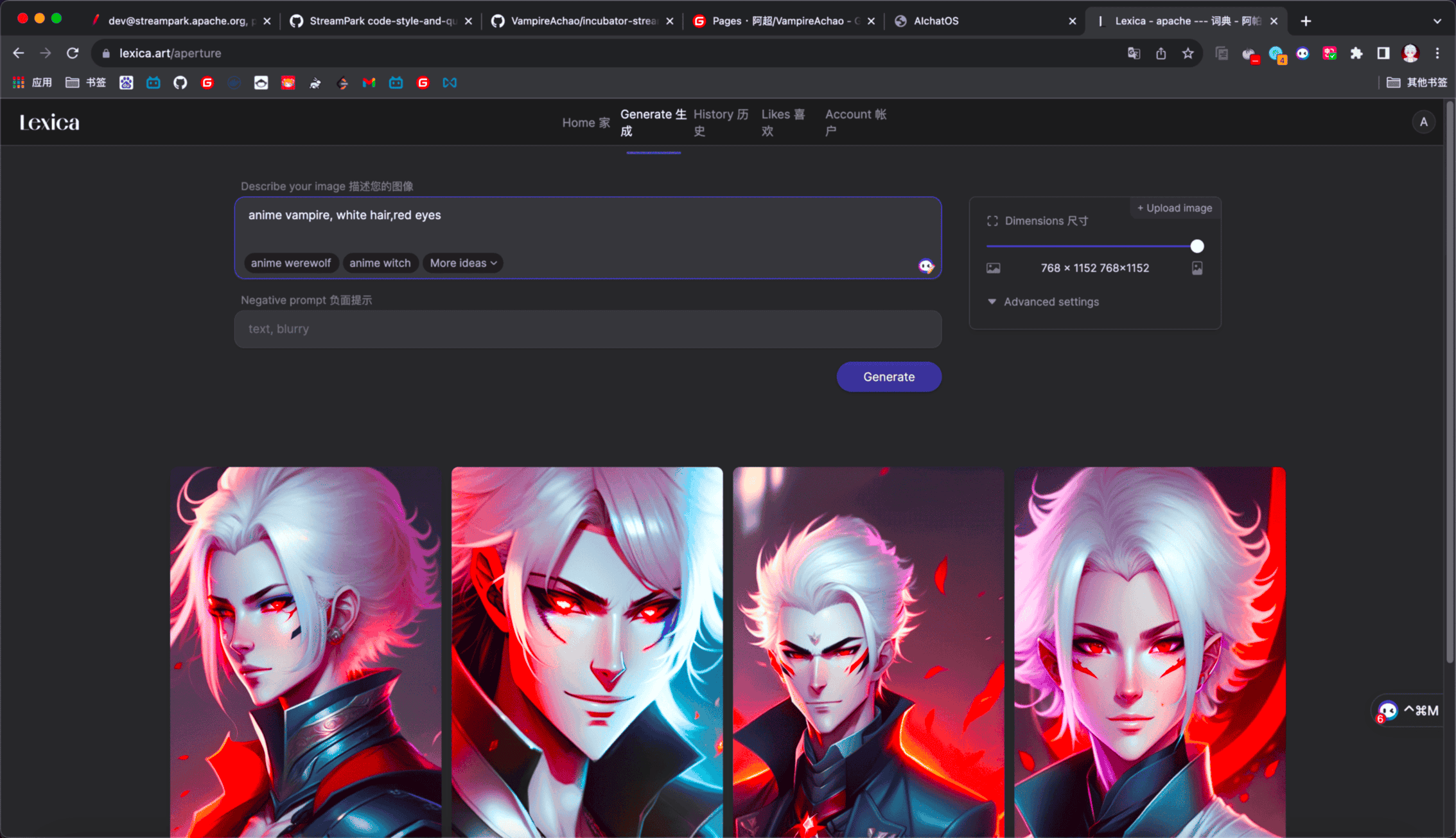Open the Chrome extensions puzzle icon
The height and width of the screenshot is (838, 1456).
pos(1356,53)
